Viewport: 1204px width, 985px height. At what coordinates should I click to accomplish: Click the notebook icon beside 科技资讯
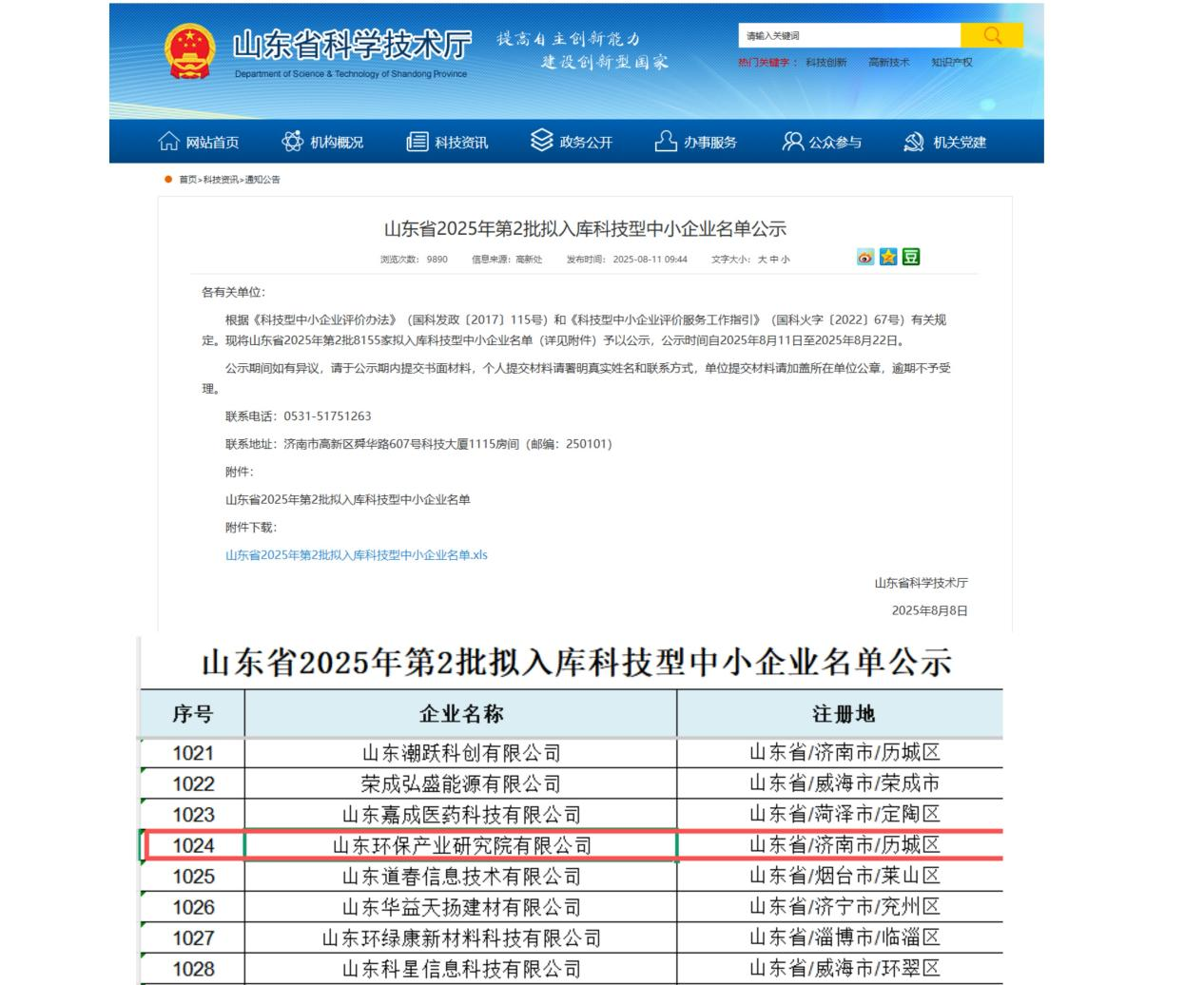(x=416, y=141)
